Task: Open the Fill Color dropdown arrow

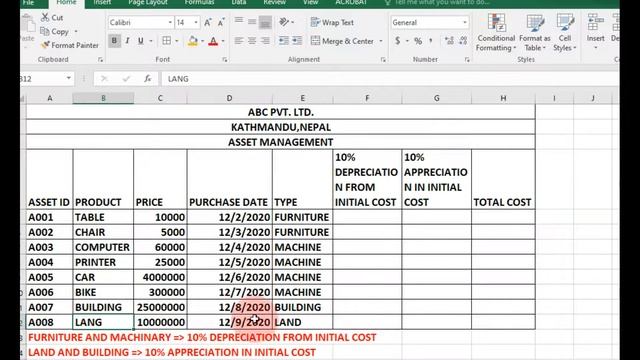Action: (x=202, y=41)
